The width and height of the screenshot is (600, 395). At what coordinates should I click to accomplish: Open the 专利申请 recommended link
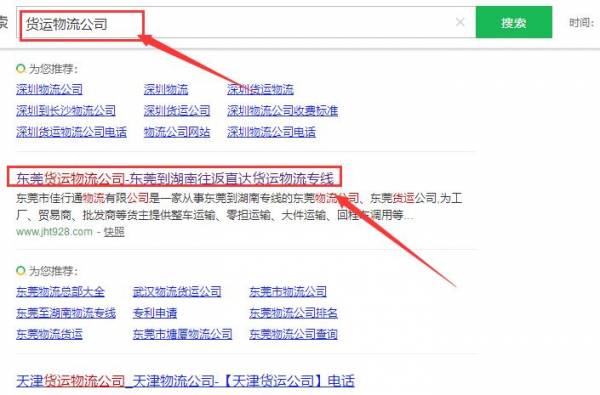(155, 313)
